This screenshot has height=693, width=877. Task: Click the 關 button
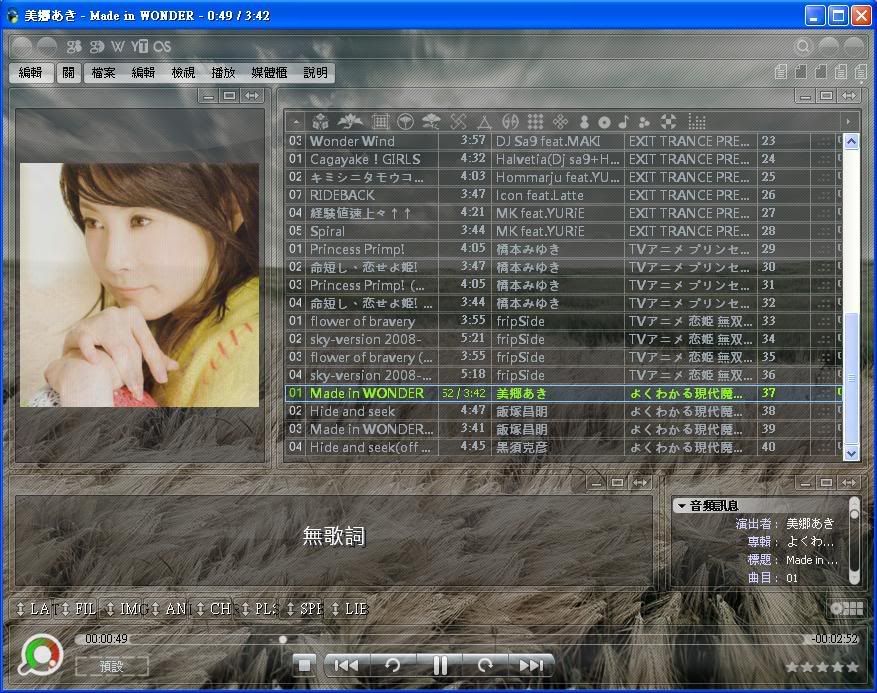click(68, 73)
